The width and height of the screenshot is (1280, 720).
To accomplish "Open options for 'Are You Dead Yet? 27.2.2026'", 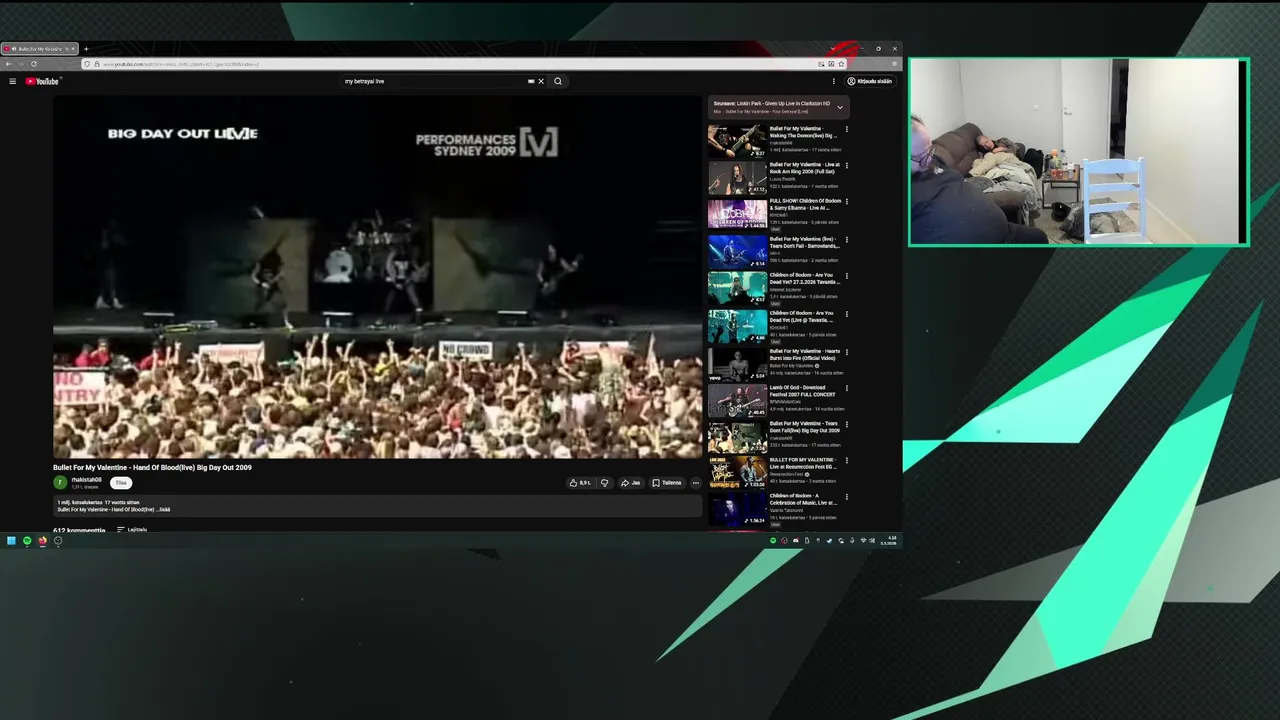I will (846, 276).
